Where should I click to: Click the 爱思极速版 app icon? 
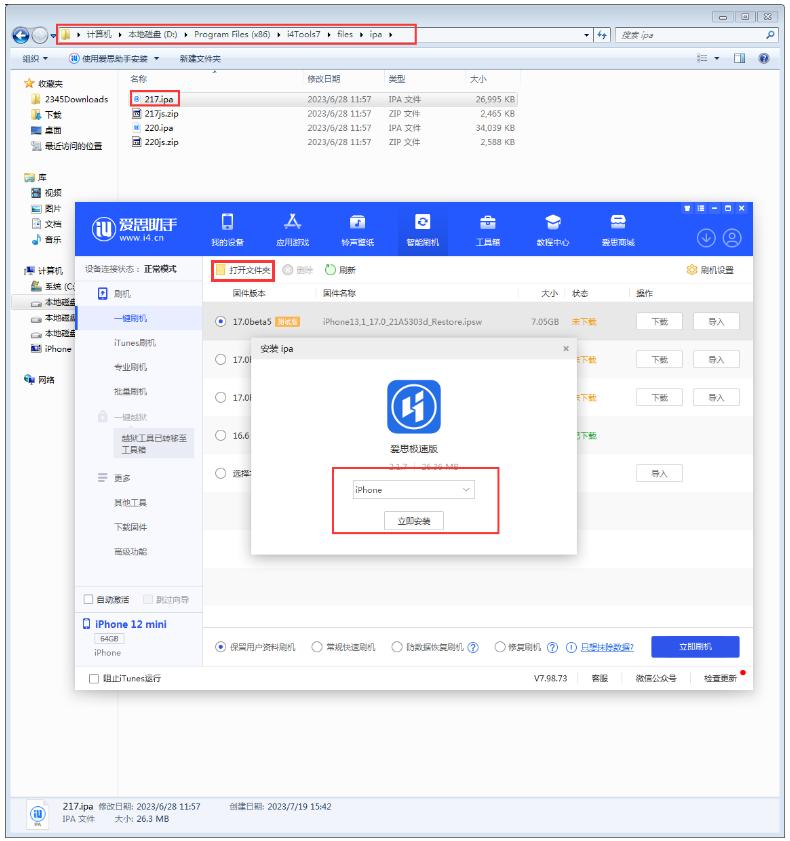click(414, 407)
